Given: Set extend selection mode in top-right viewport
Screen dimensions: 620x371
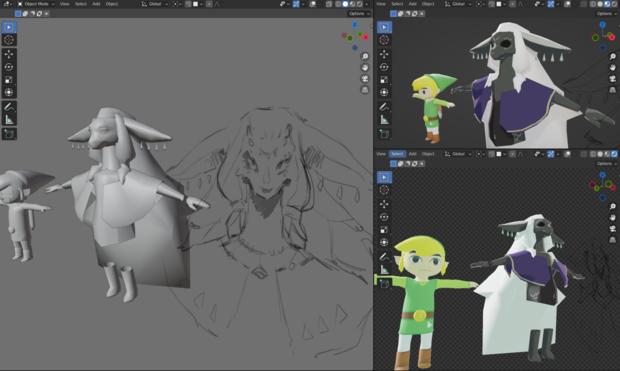Looking at the screenshot, I should pos(400,13).
